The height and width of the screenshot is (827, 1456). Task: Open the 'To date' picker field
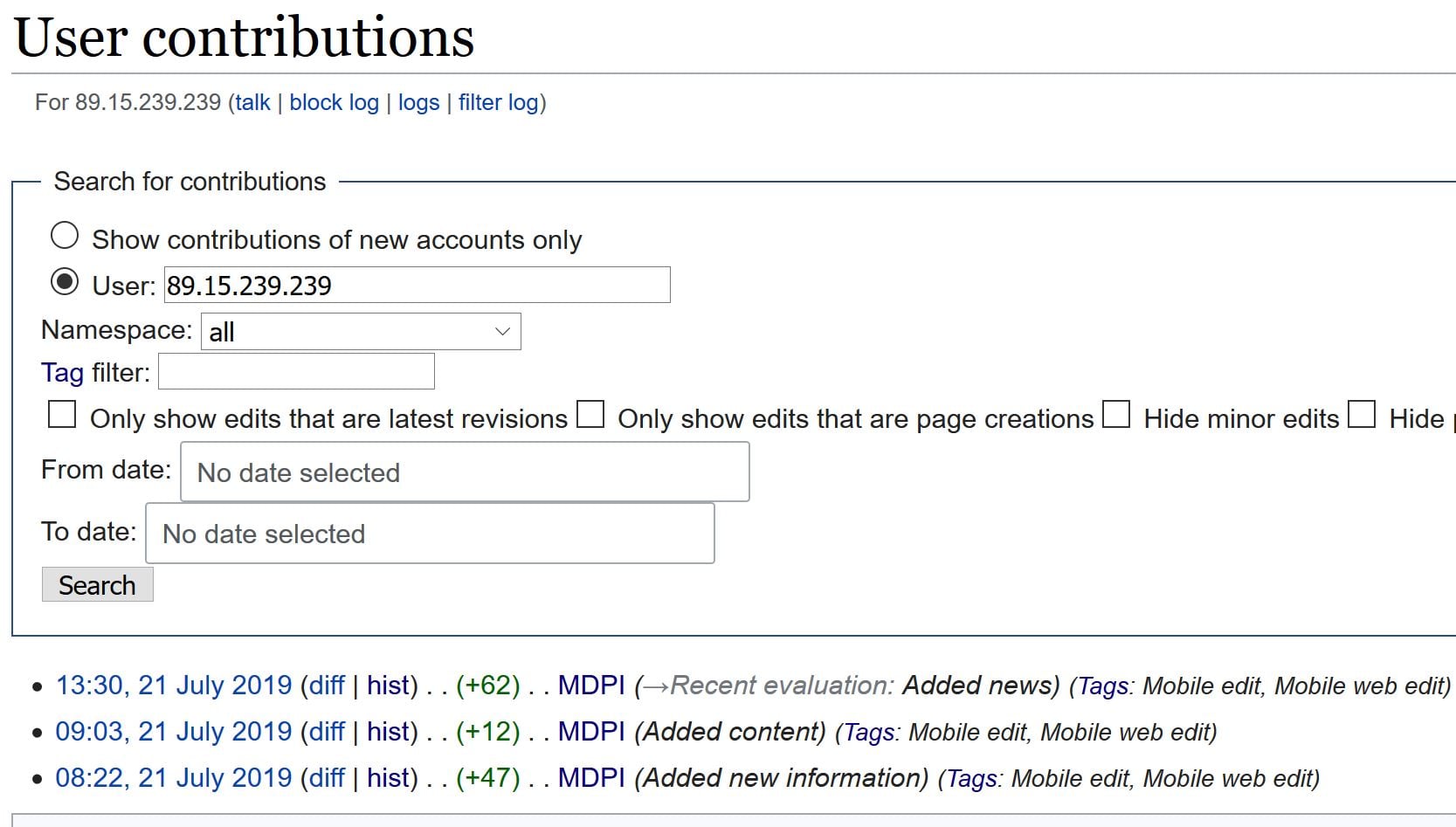[x=430, y=534]
